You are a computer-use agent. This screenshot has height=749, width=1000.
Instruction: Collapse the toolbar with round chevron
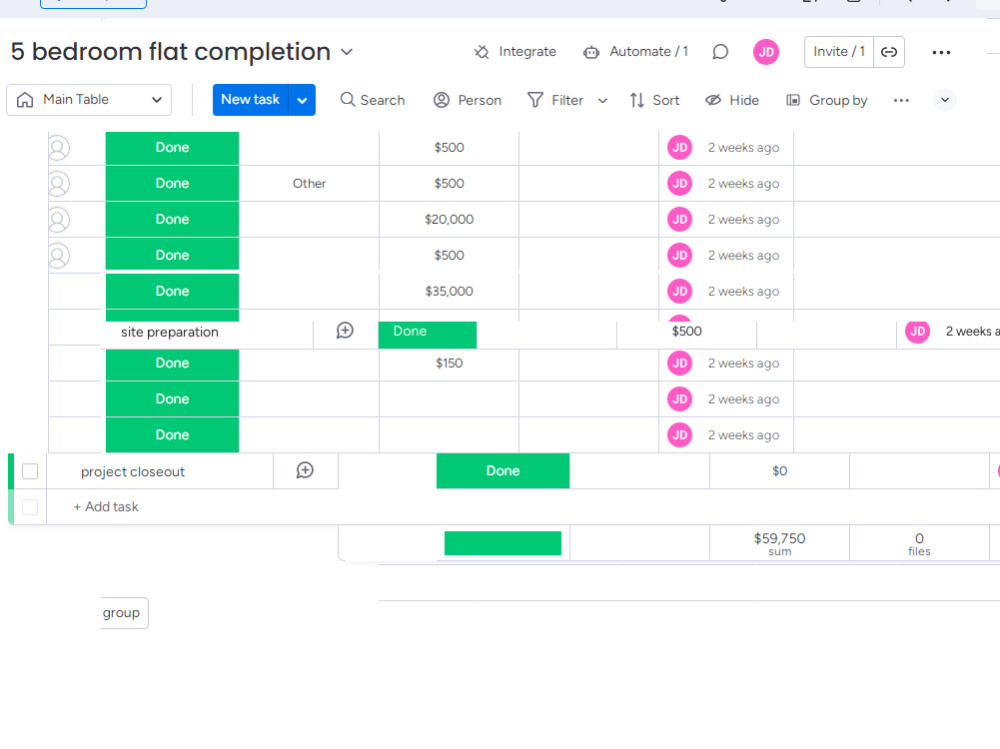point(945,100)
